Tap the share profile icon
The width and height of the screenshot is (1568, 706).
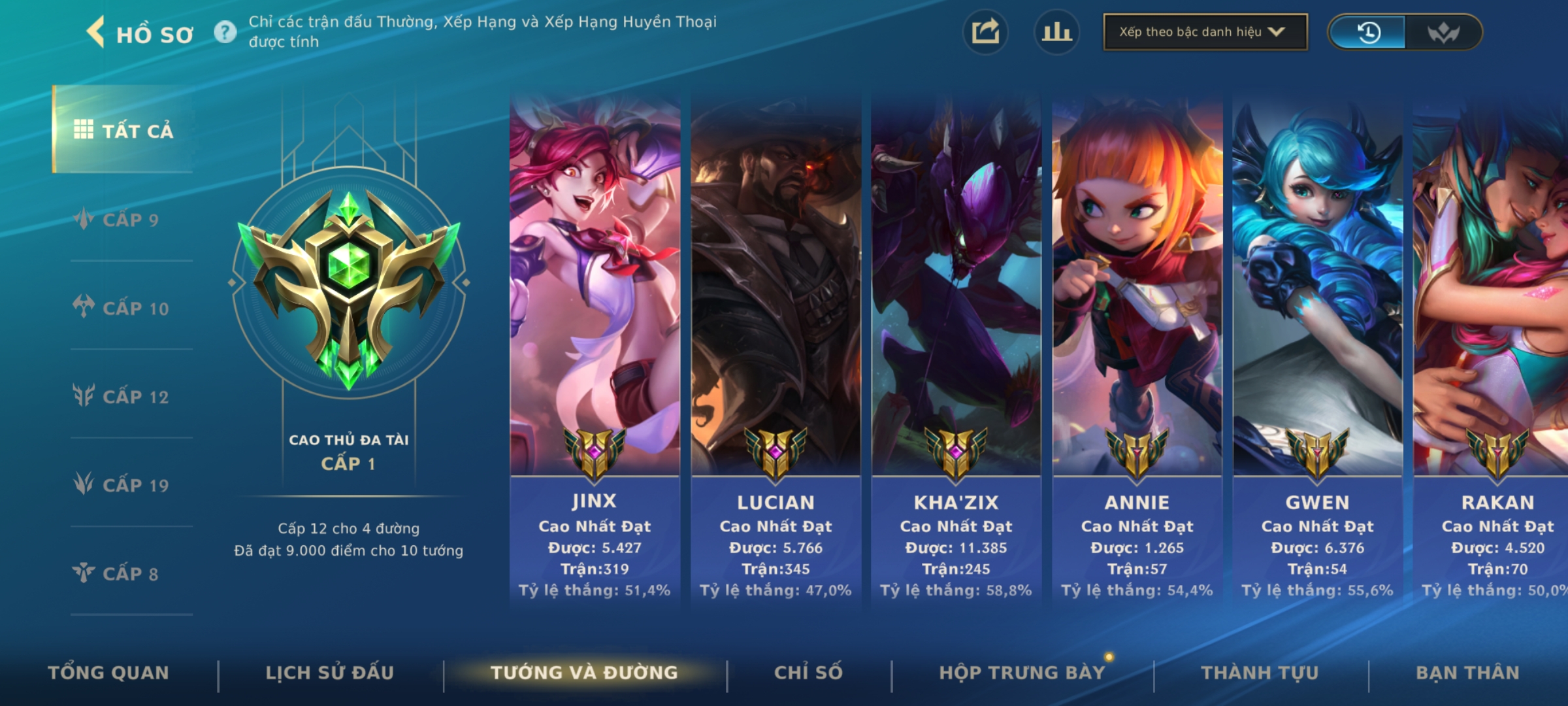985,32
